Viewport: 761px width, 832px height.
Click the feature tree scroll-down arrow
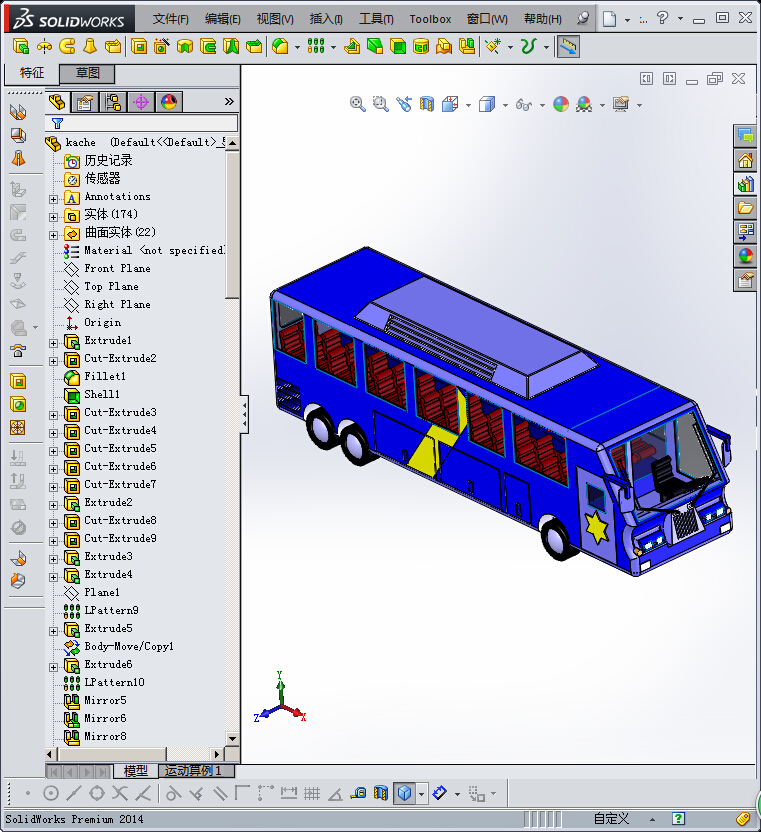(x=232, y=738)
